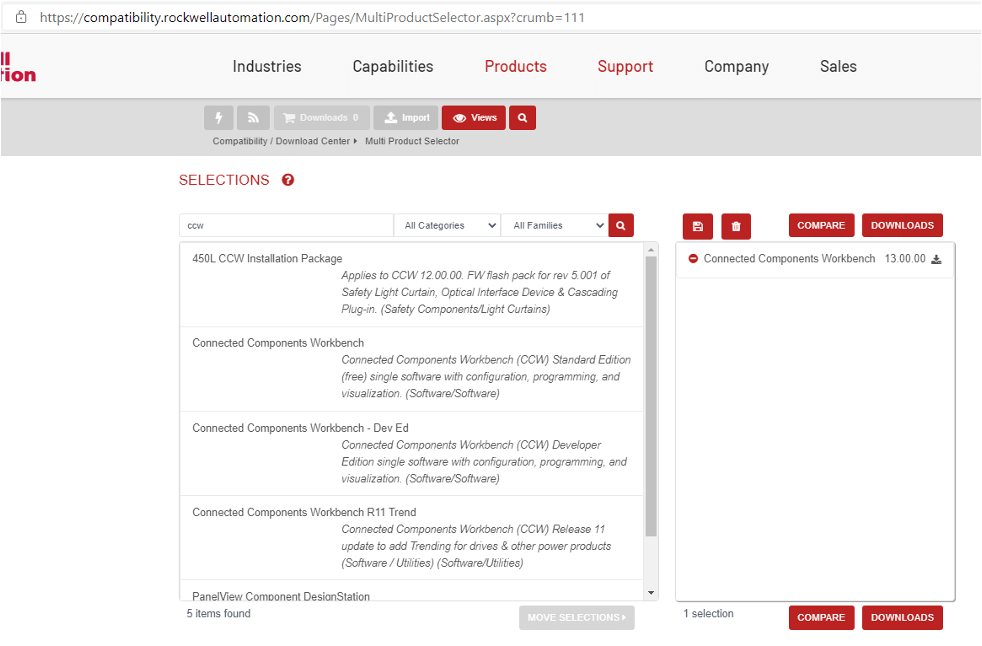Select Connected Components Workbench result in list
Viewport: 982px width, 646px height.
(411, 369)
